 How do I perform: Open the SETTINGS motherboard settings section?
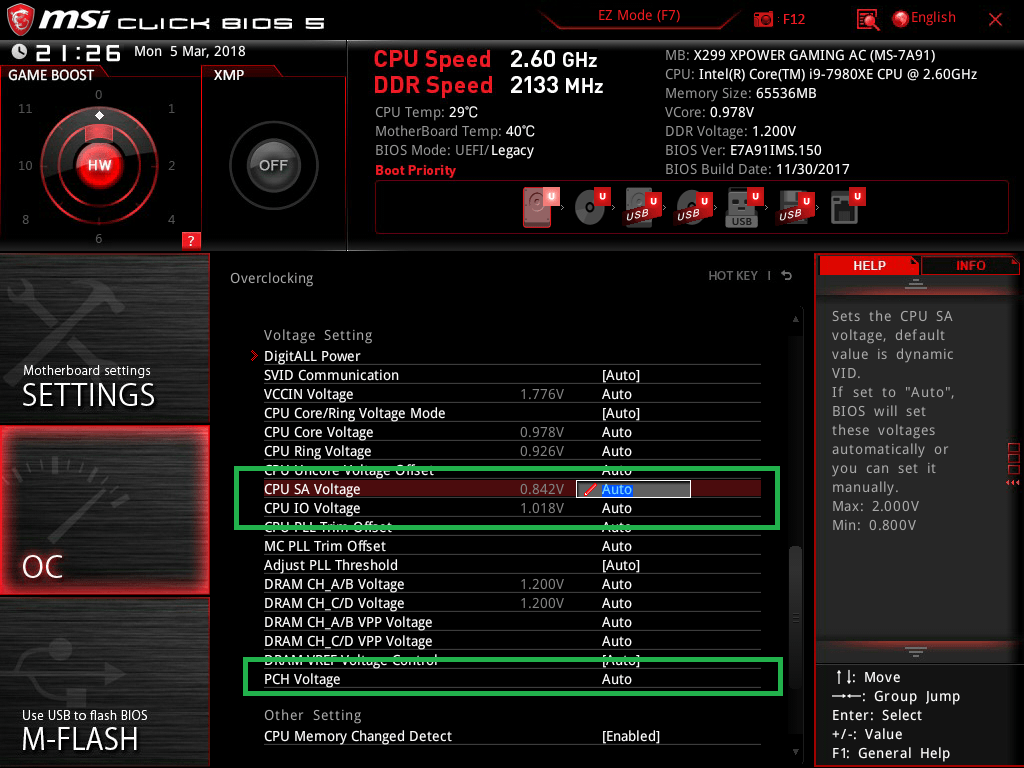pyautogui.click(x=104, y=338)
